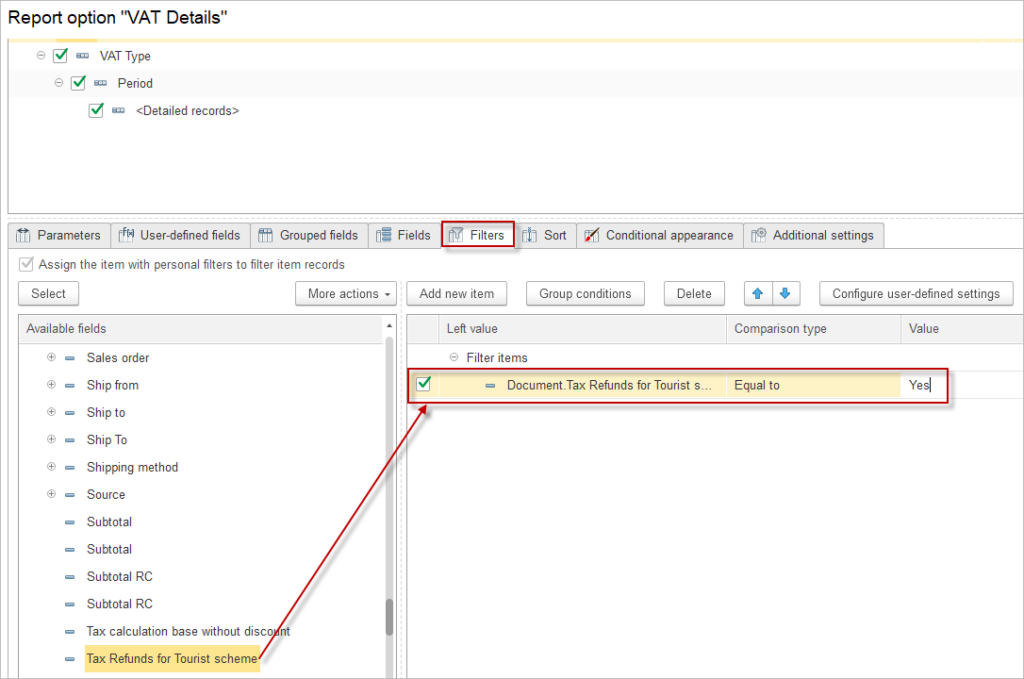
Task: Click the available fields scrollbar thumb
Action: click(389, 617)
